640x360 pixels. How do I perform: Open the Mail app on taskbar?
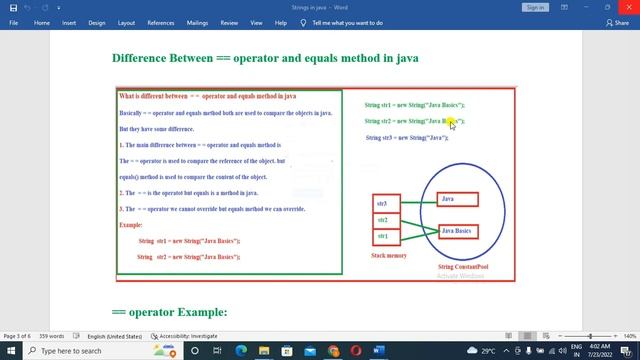pos(310,351)
